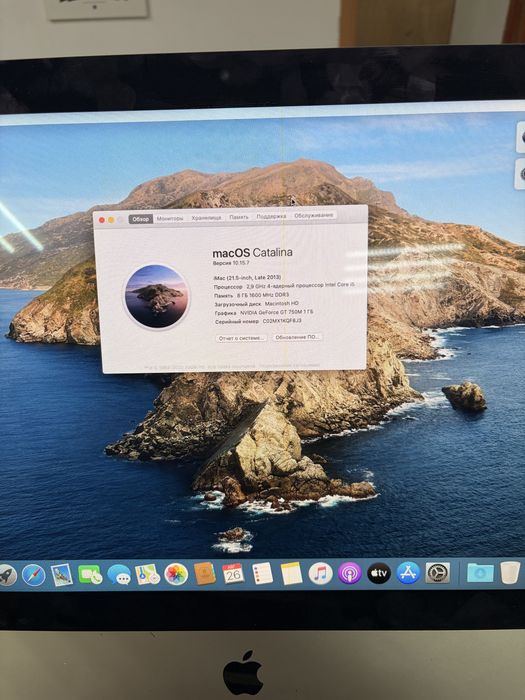Switch to the Мониторы tab
This screenshot has width=525, height=700.
(170, 218)
